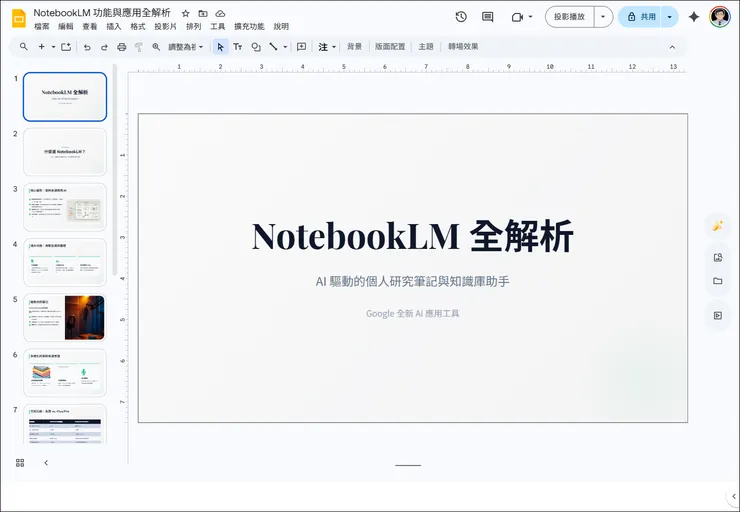
Task: Open the 說明 help menu
Action: tap(281, 27)
